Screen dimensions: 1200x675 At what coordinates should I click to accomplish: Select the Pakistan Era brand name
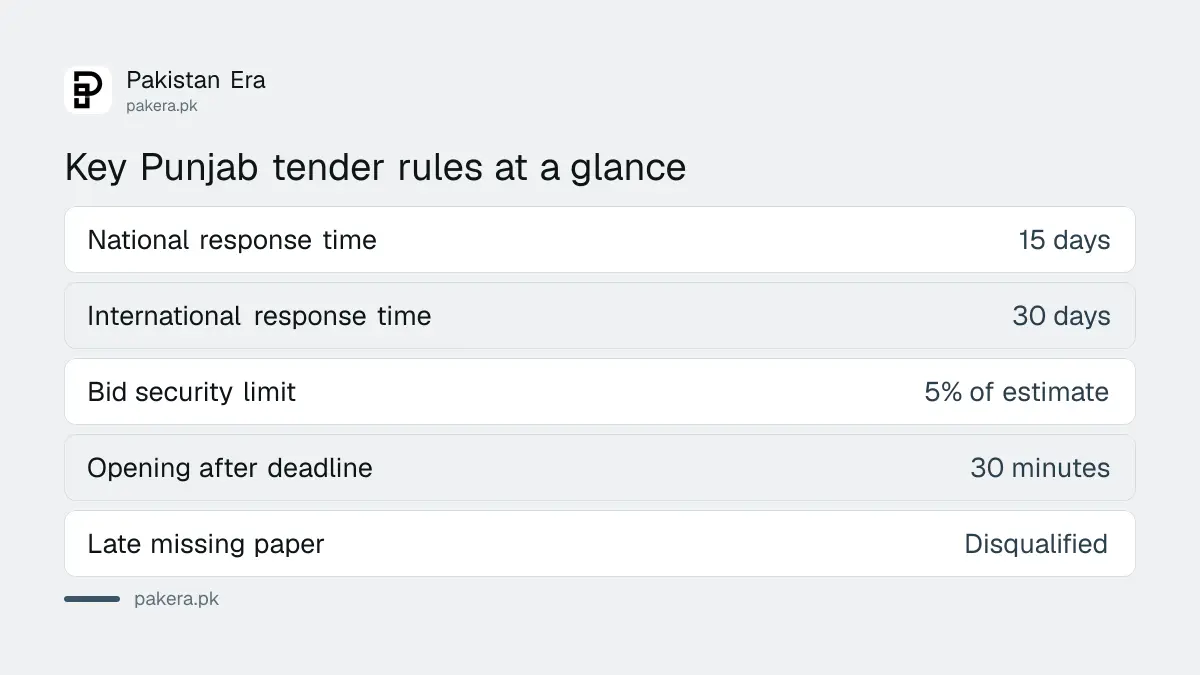point(196,80)
